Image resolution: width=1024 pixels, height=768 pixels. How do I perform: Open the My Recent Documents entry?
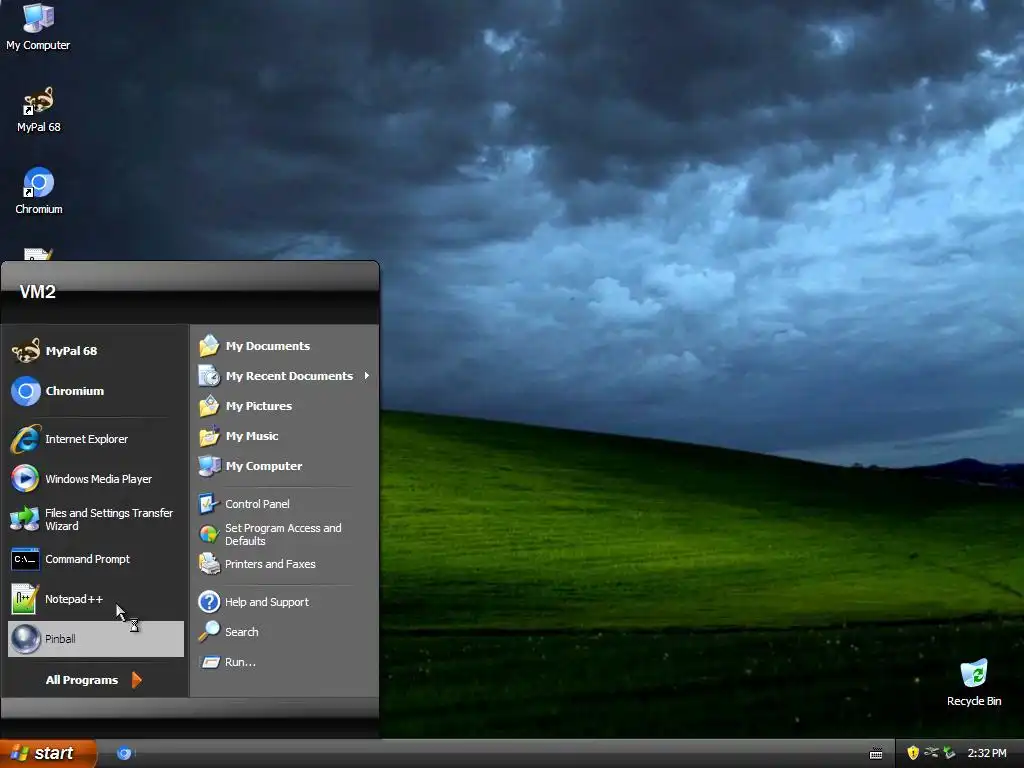284,376
